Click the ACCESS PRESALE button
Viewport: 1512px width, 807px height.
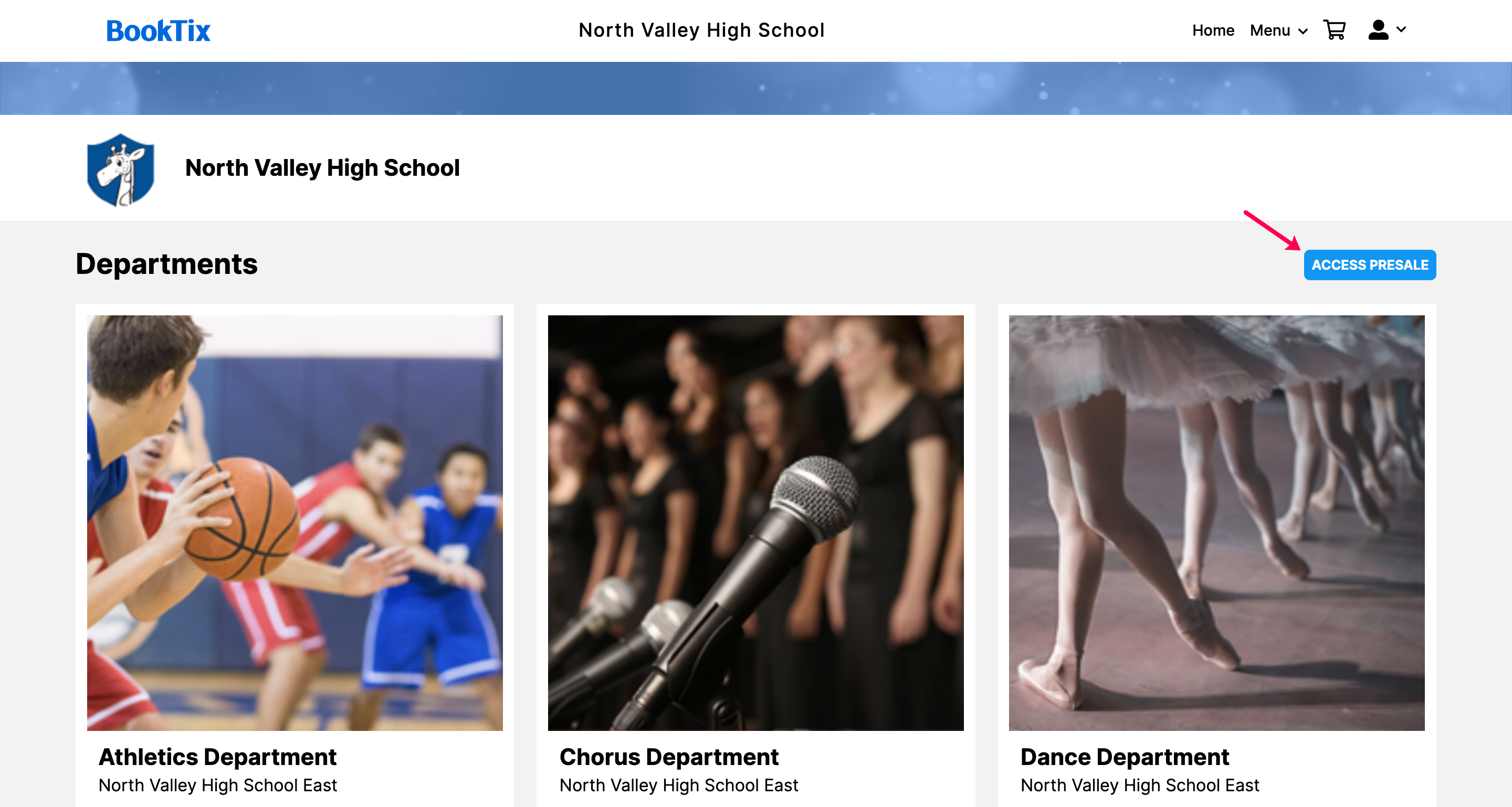point(1369,265)
